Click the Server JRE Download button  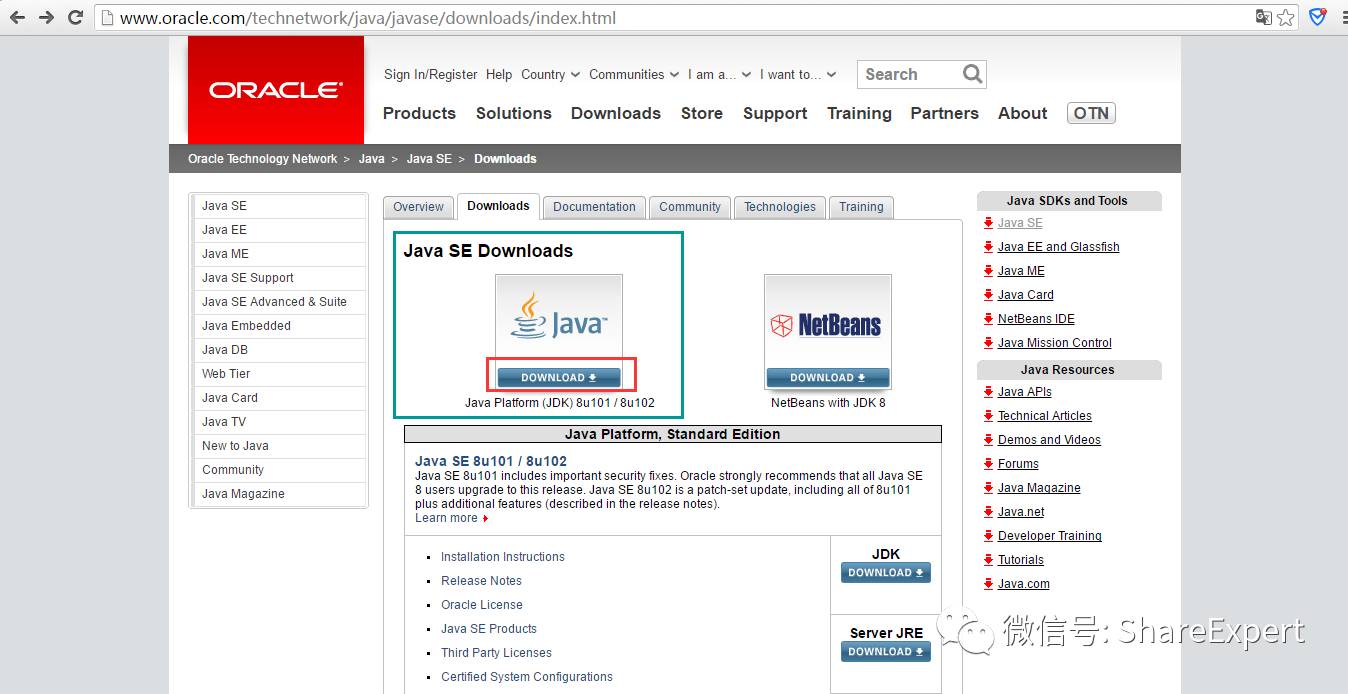pyautogui.click(x=886, y=651)
